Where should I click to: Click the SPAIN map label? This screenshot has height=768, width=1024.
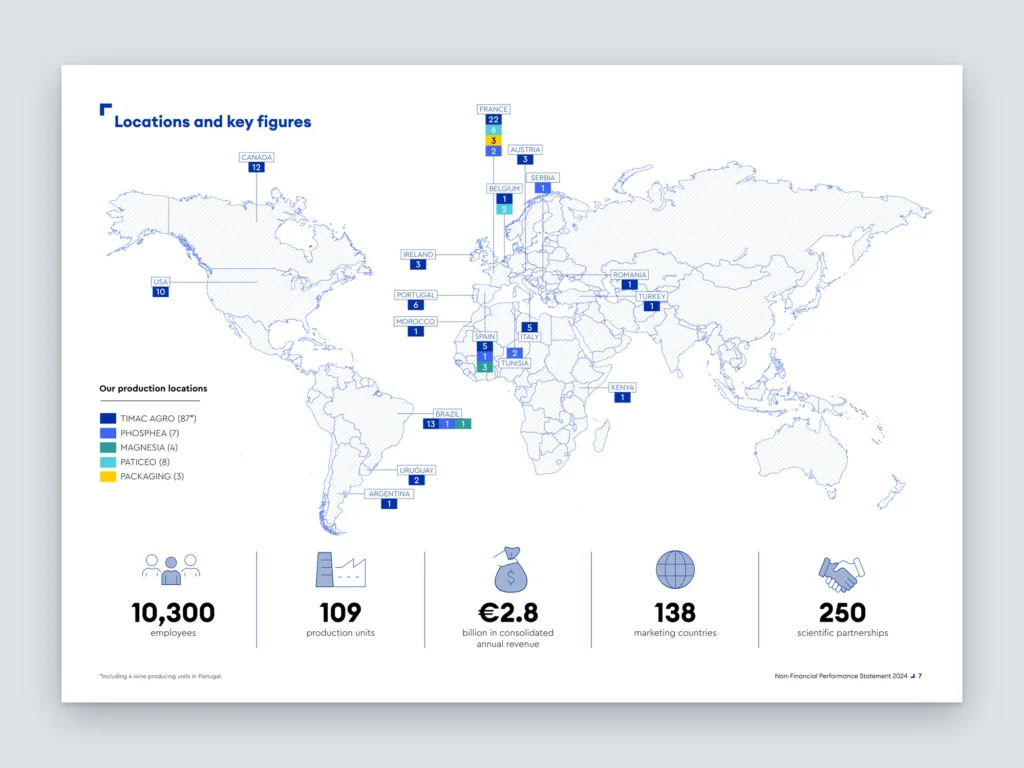pyautogui.click(x=485, y=336)
